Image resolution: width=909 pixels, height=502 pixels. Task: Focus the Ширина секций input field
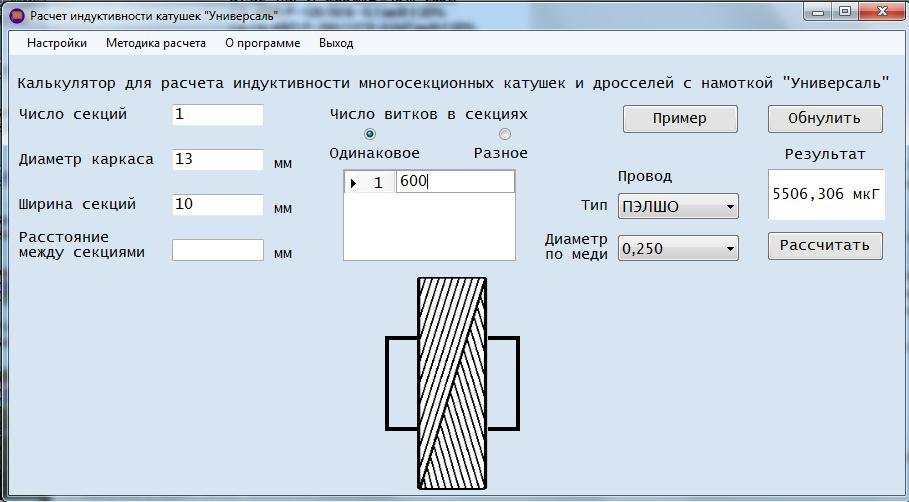(217, 205)
